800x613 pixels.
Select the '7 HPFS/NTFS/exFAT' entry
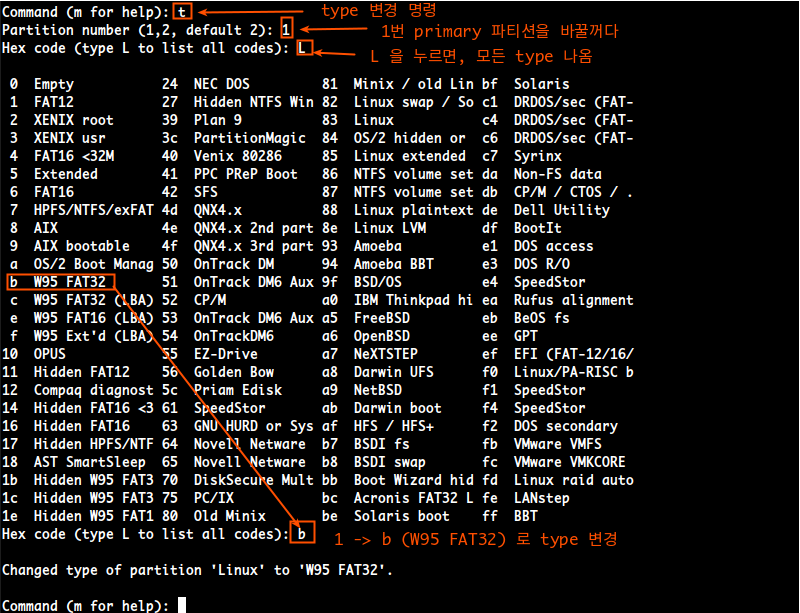tap(82, 210)
